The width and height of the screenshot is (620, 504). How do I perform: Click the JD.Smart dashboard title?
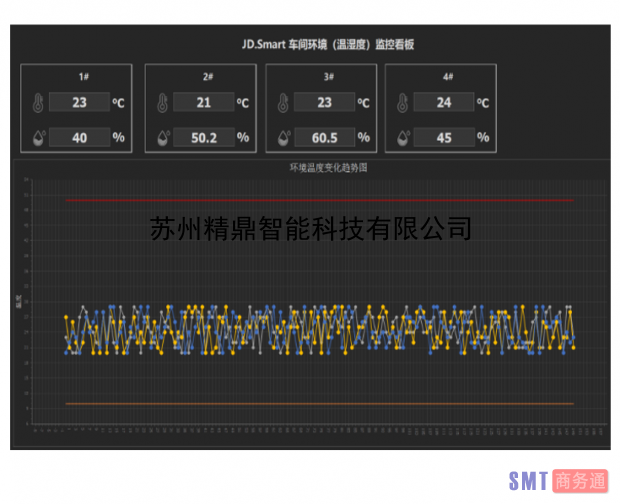[328, 45]
